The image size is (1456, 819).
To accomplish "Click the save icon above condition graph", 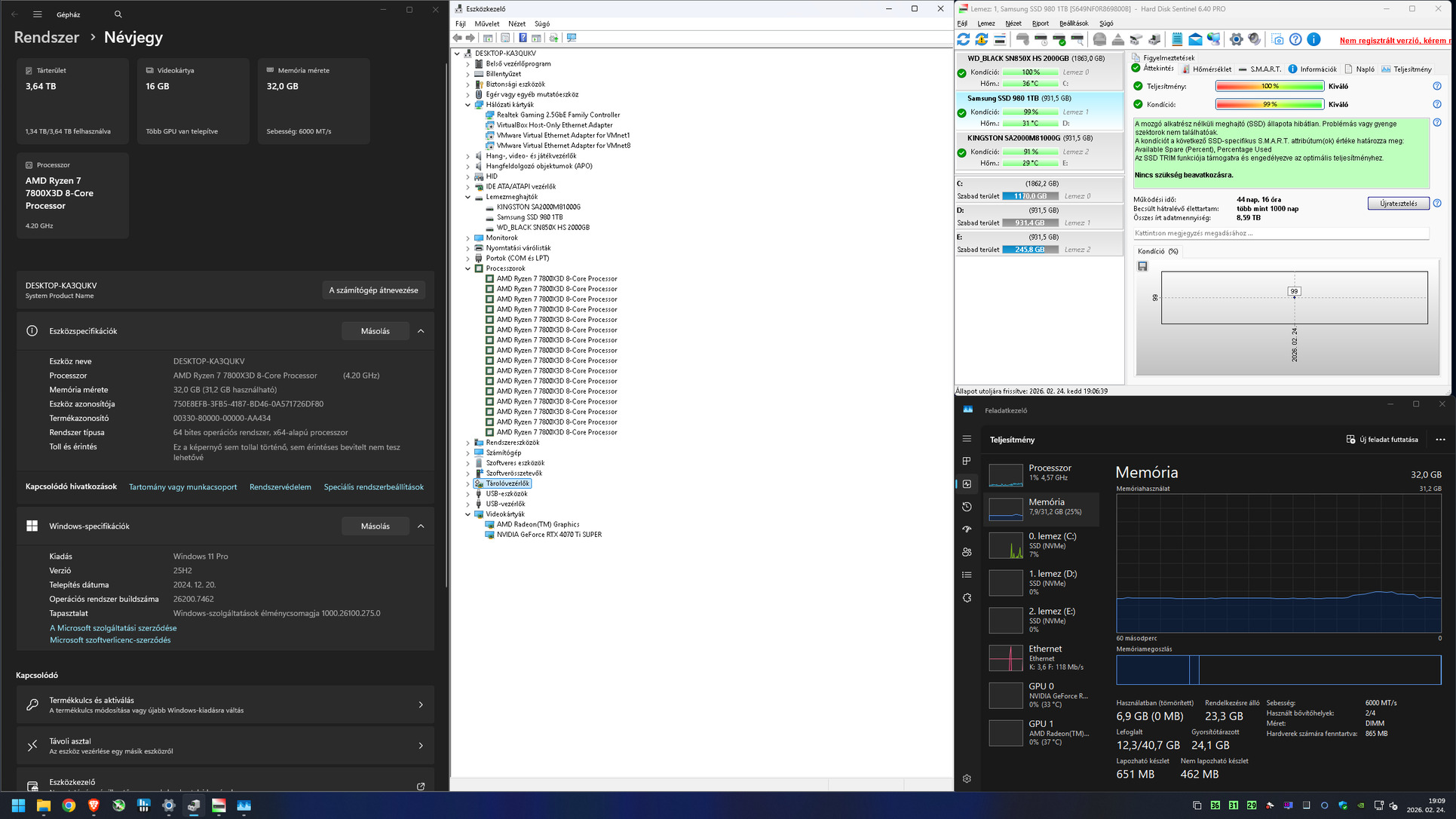I will pyautogui.click(x=1142, y=266).
